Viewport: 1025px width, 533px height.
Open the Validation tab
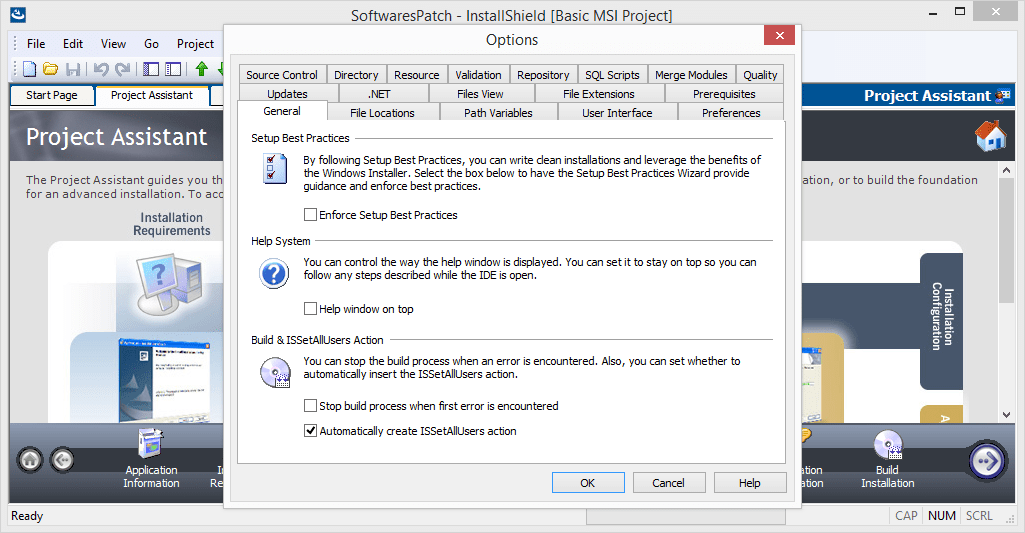[479, 75]
